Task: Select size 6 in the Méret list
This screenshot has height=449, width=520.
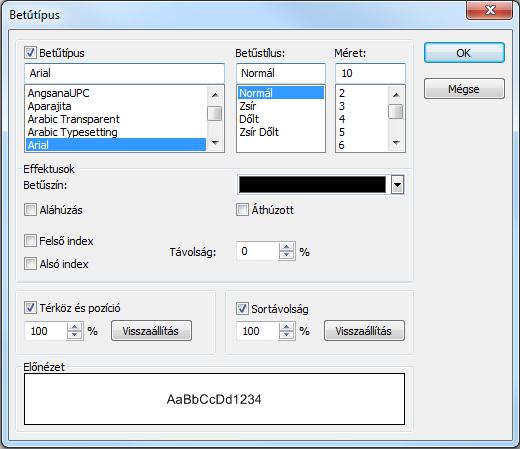Action: [362, 145]
